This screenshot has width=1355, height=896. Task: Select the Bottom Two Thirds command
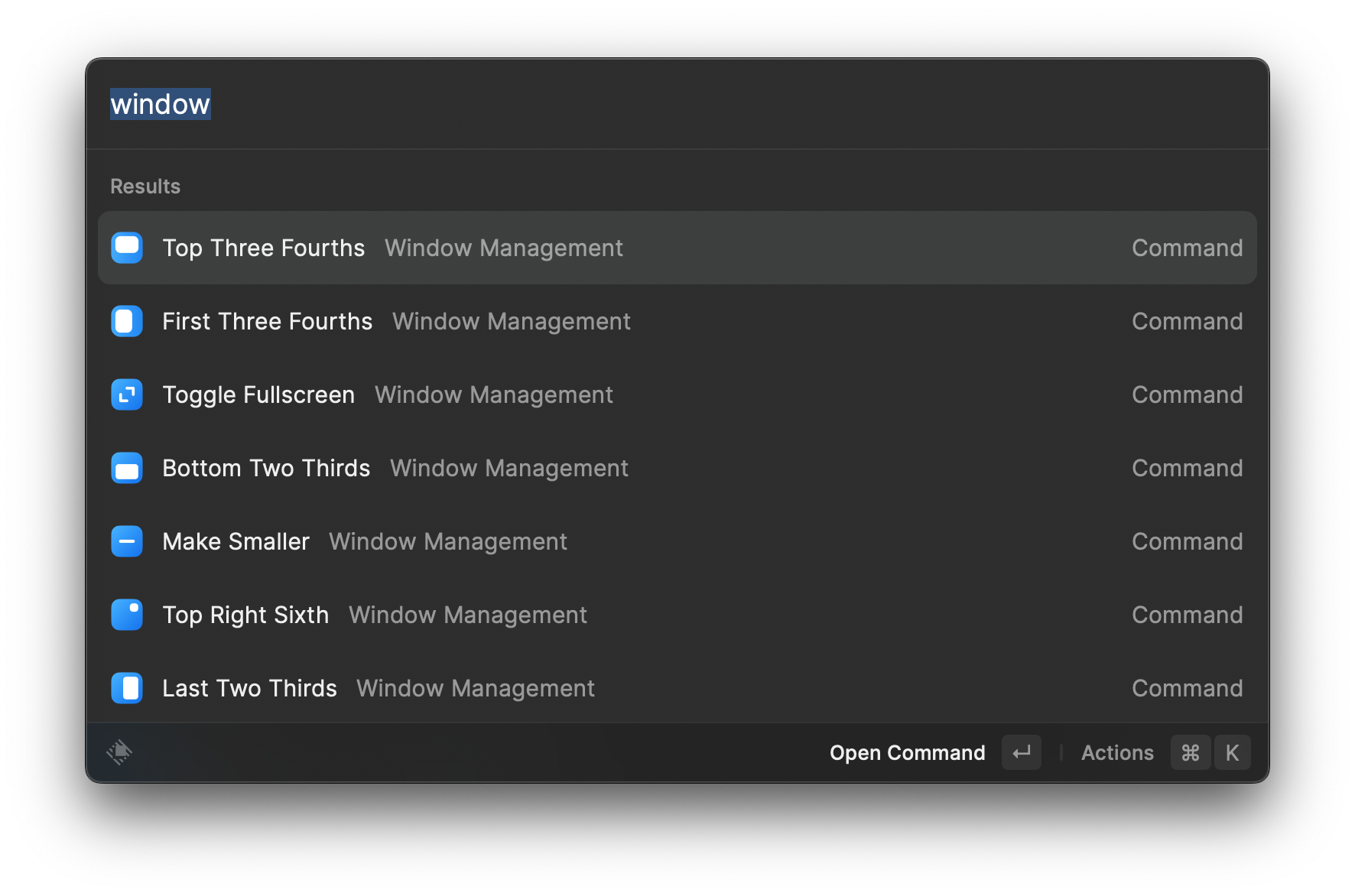tap(266, 468)
